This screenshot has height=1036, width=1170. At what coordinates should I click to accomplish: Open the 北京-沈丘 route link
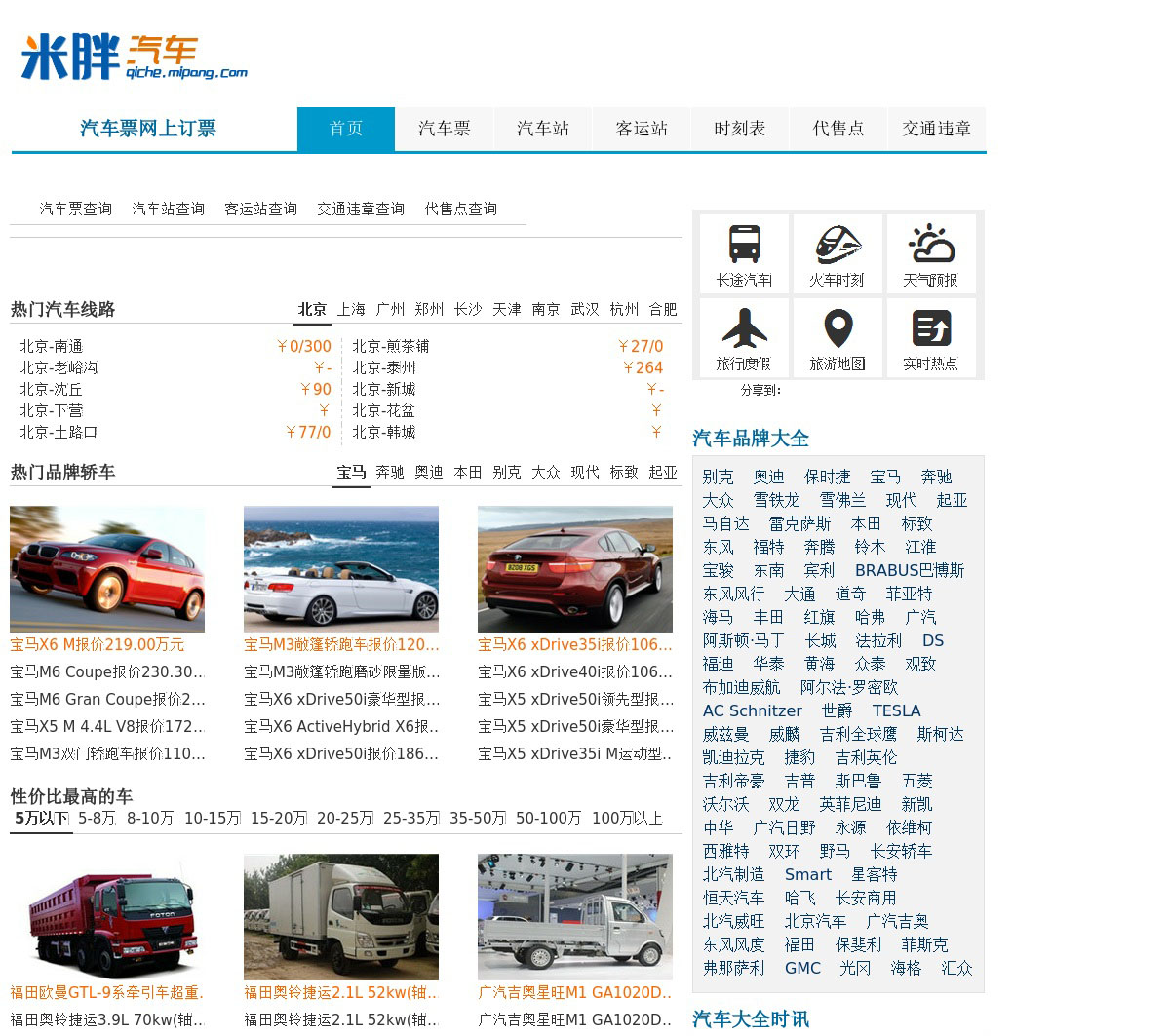pos(52,389)
